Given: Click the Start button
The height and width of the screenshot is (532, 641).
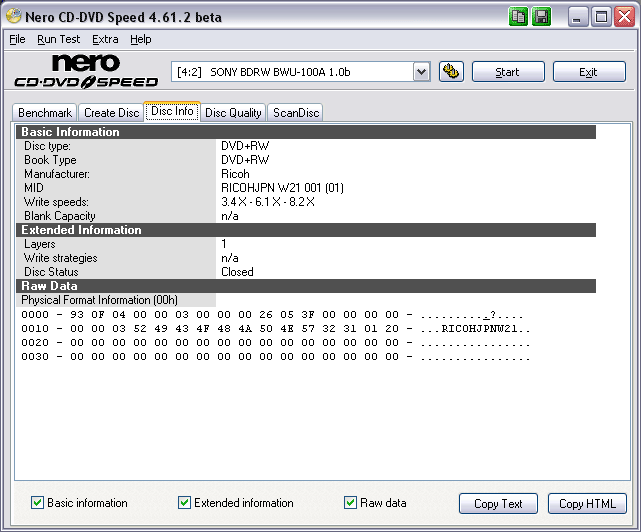Looking at the screenshot, I should [x=508, y=72].
